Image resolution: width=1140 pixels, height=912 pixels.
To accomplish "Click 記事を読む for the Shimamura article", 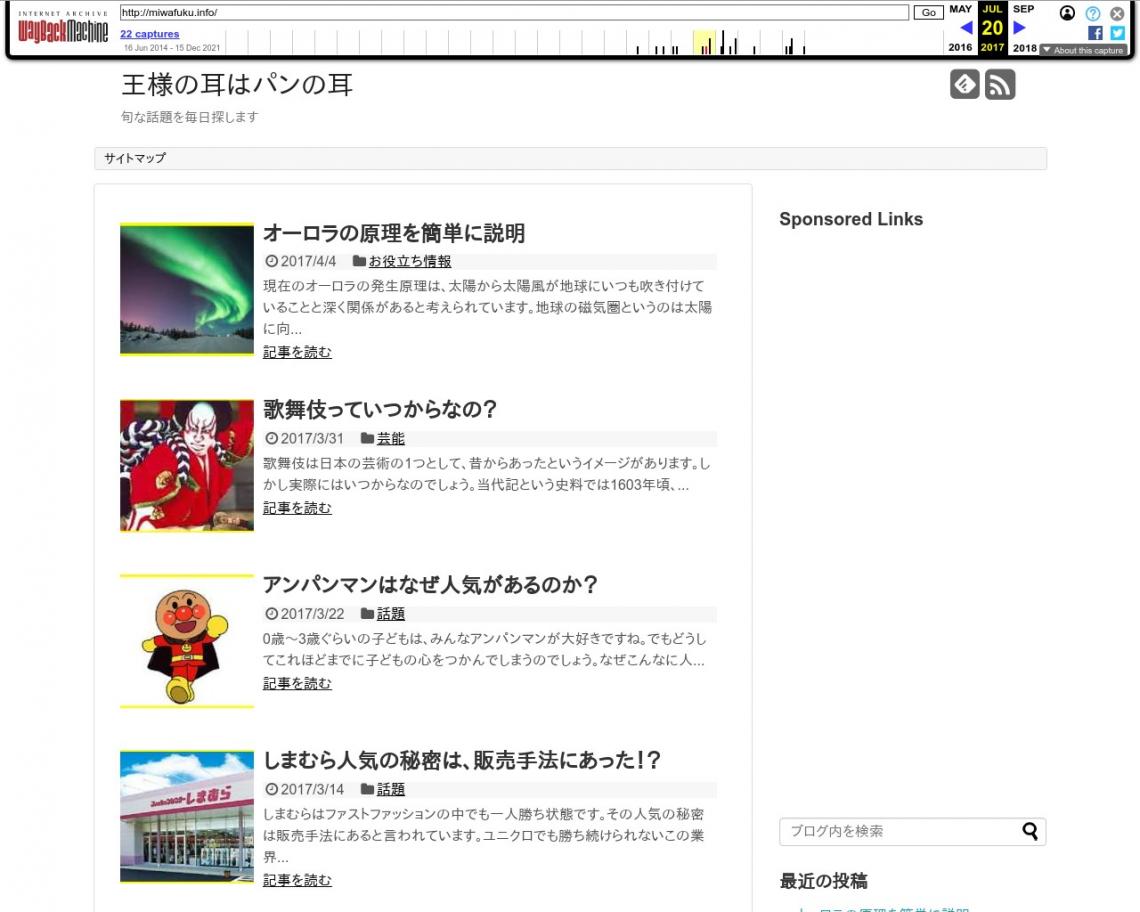I will 297,880.
